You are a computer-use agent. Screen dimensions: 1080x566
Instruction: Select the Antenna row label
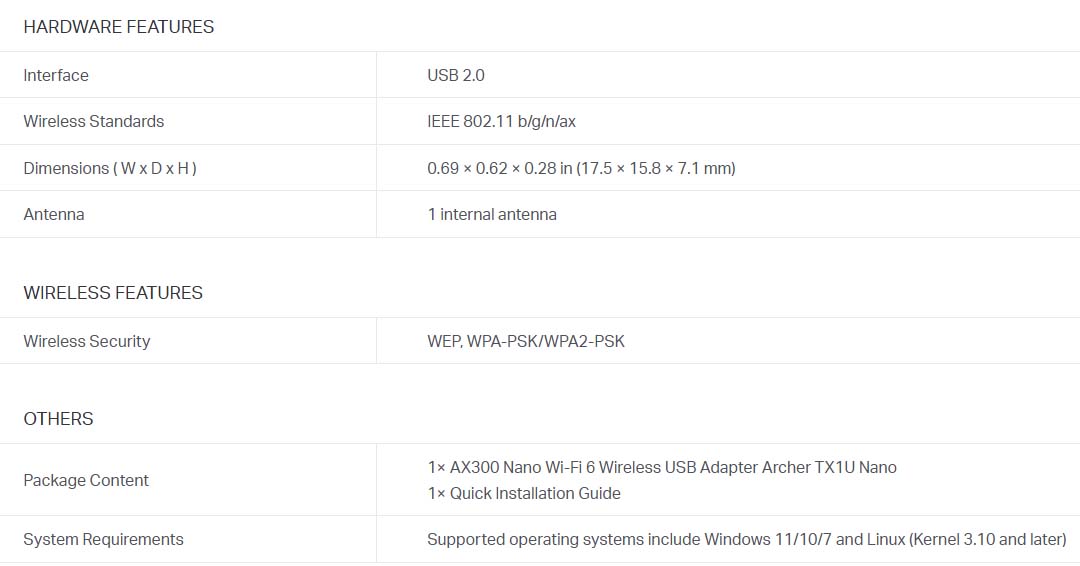tap(54, 214)
